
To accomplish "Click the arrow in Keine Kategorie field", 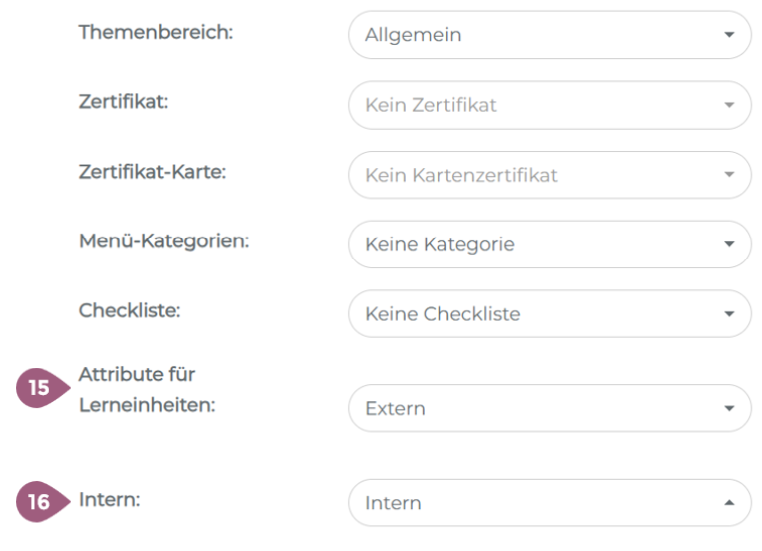I will (x=729, y=244).
